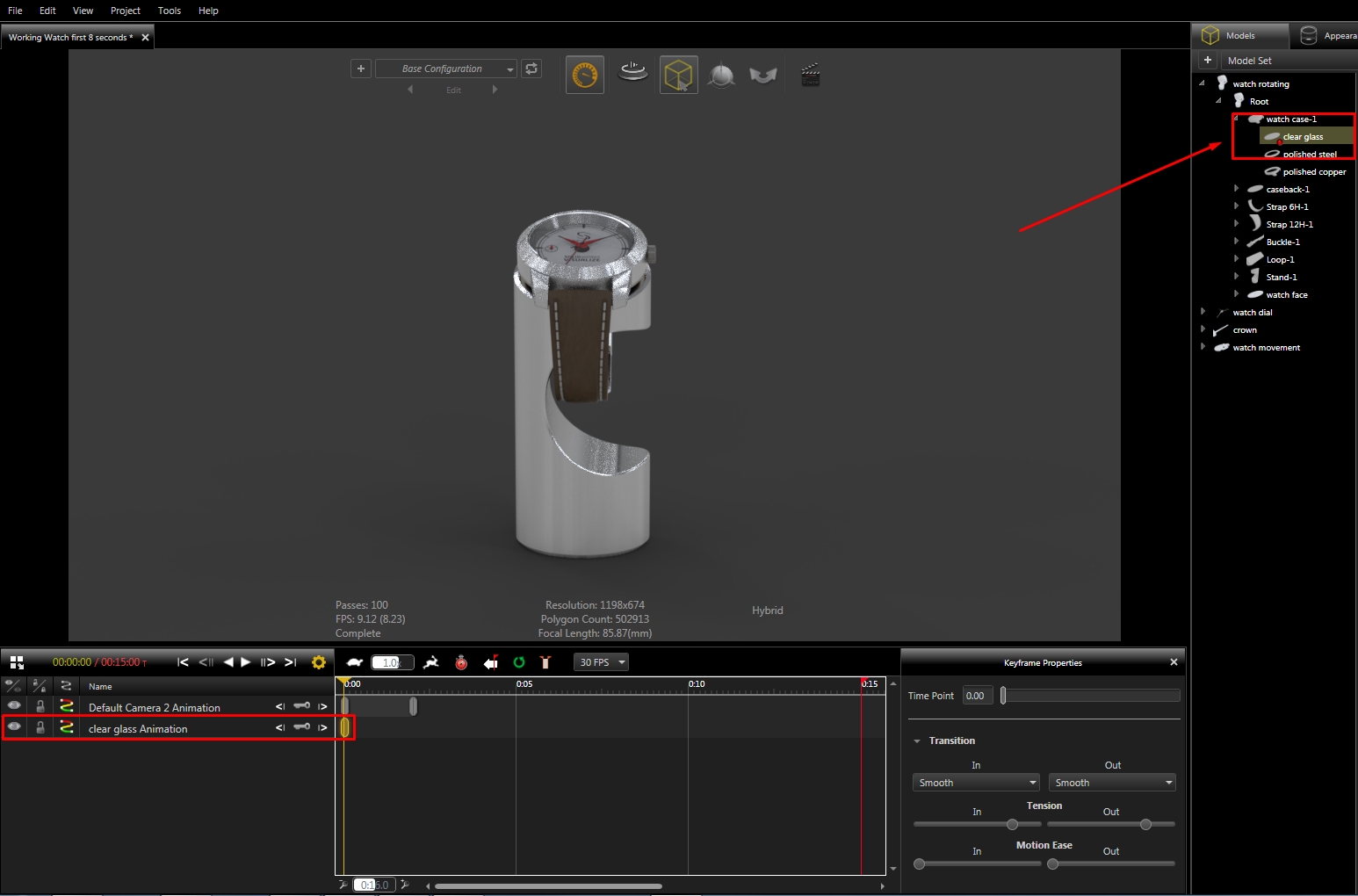Select polished copper in the model tree
The height and width of the screenshot is (896, 1358).
coord(1313,172)
